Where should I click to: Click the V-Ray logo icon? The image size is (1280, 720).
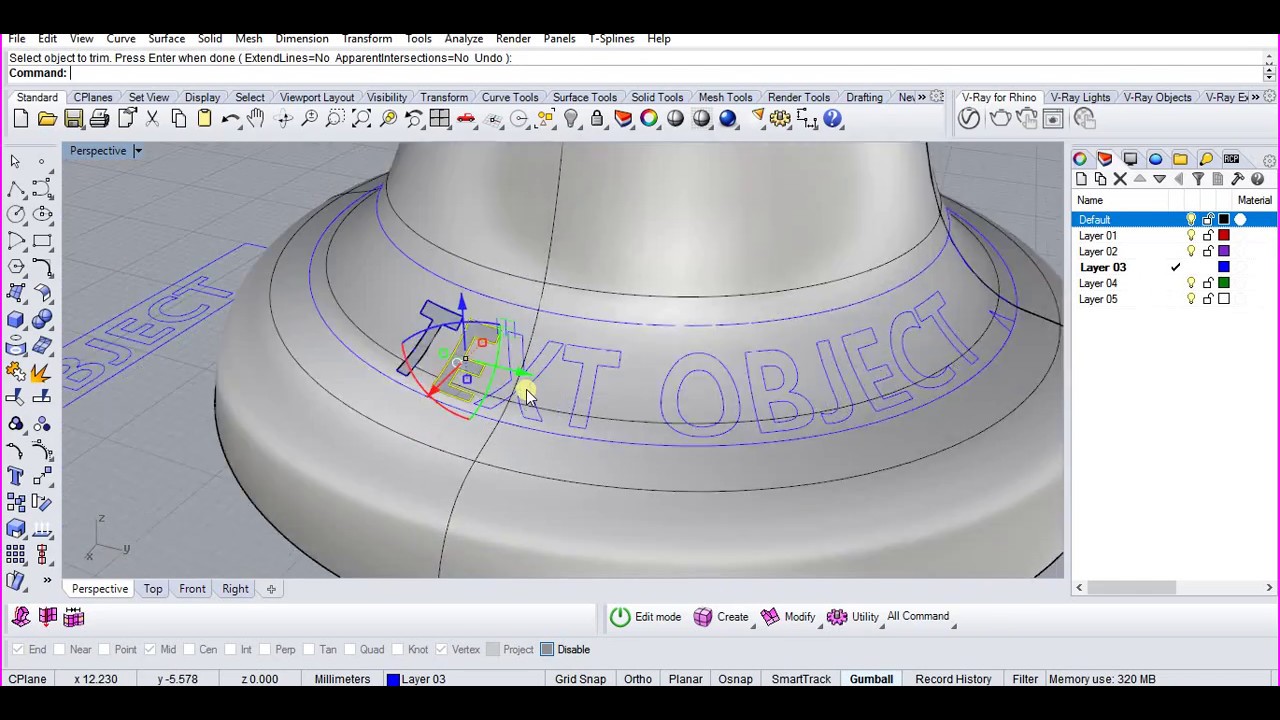(x=969, y=119)
